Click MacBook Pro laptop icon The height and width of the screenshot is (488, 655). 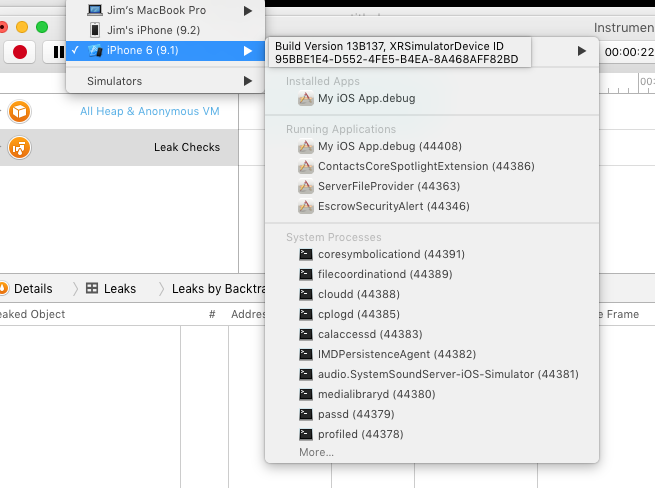click(95, 10)
